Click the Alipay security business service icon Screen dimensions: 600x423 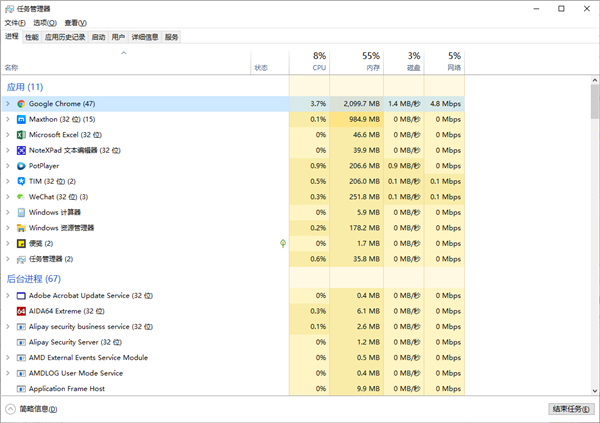(21, 327)
